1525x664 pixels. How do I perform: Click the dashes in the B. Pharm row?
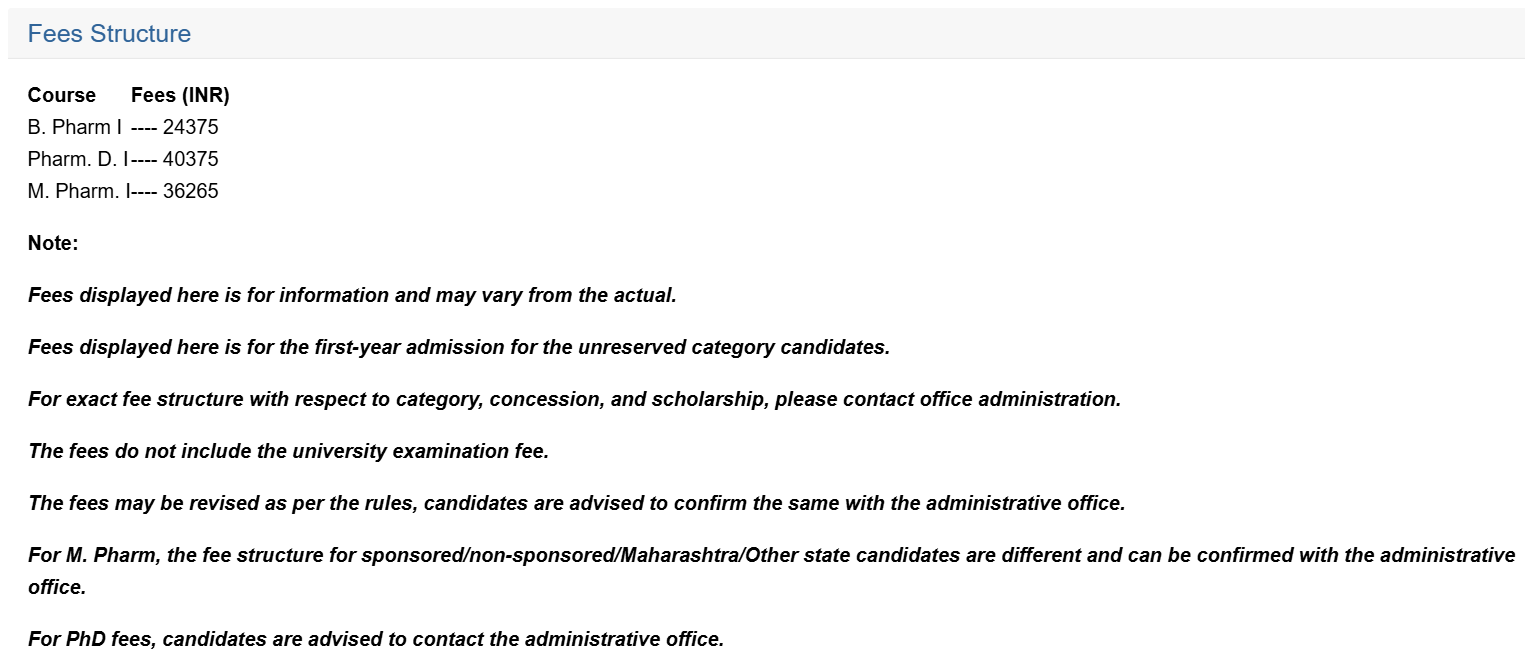pos(144,127)
